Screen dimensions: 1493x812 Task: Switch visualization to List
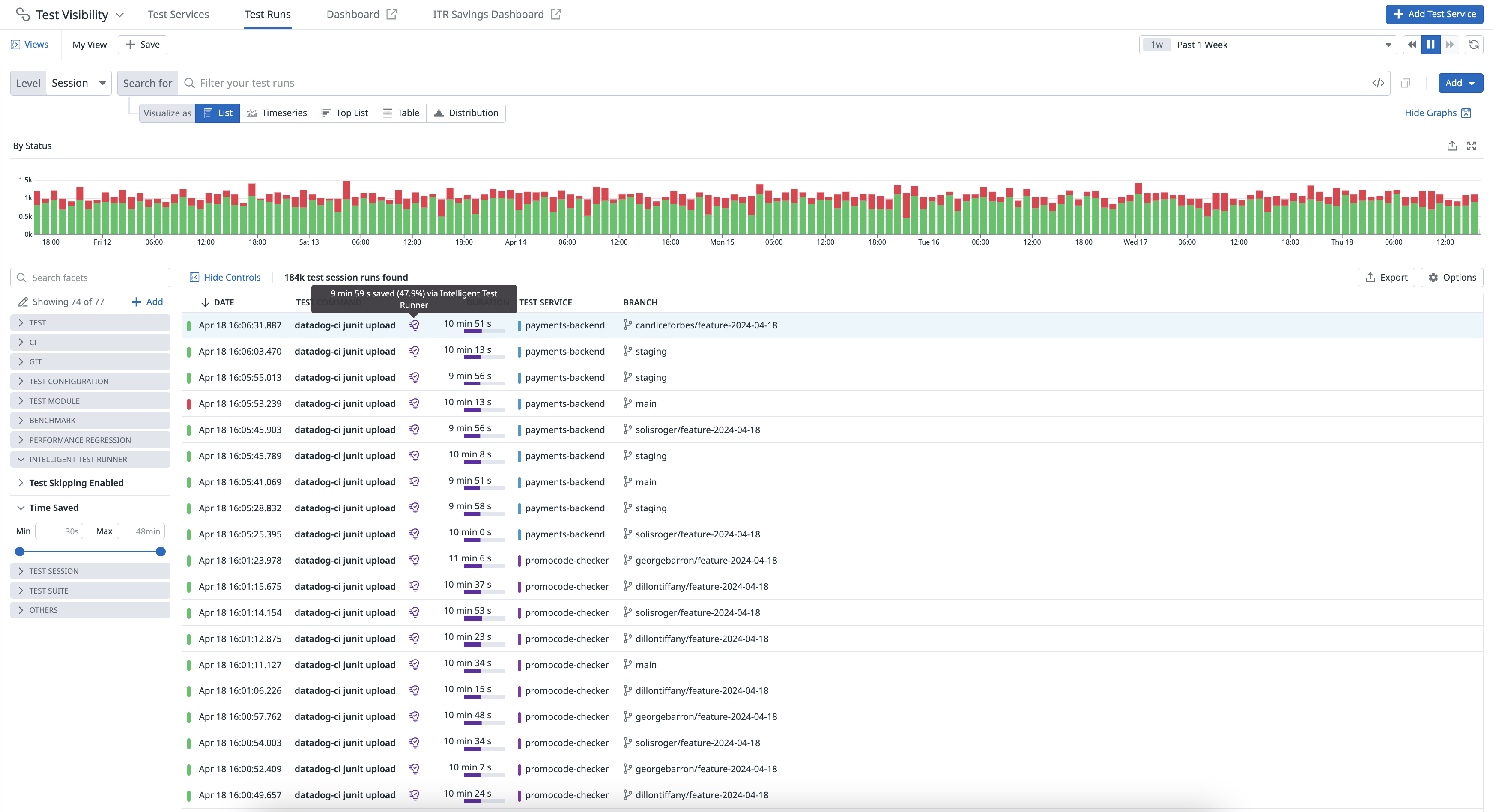click(218, 113)
